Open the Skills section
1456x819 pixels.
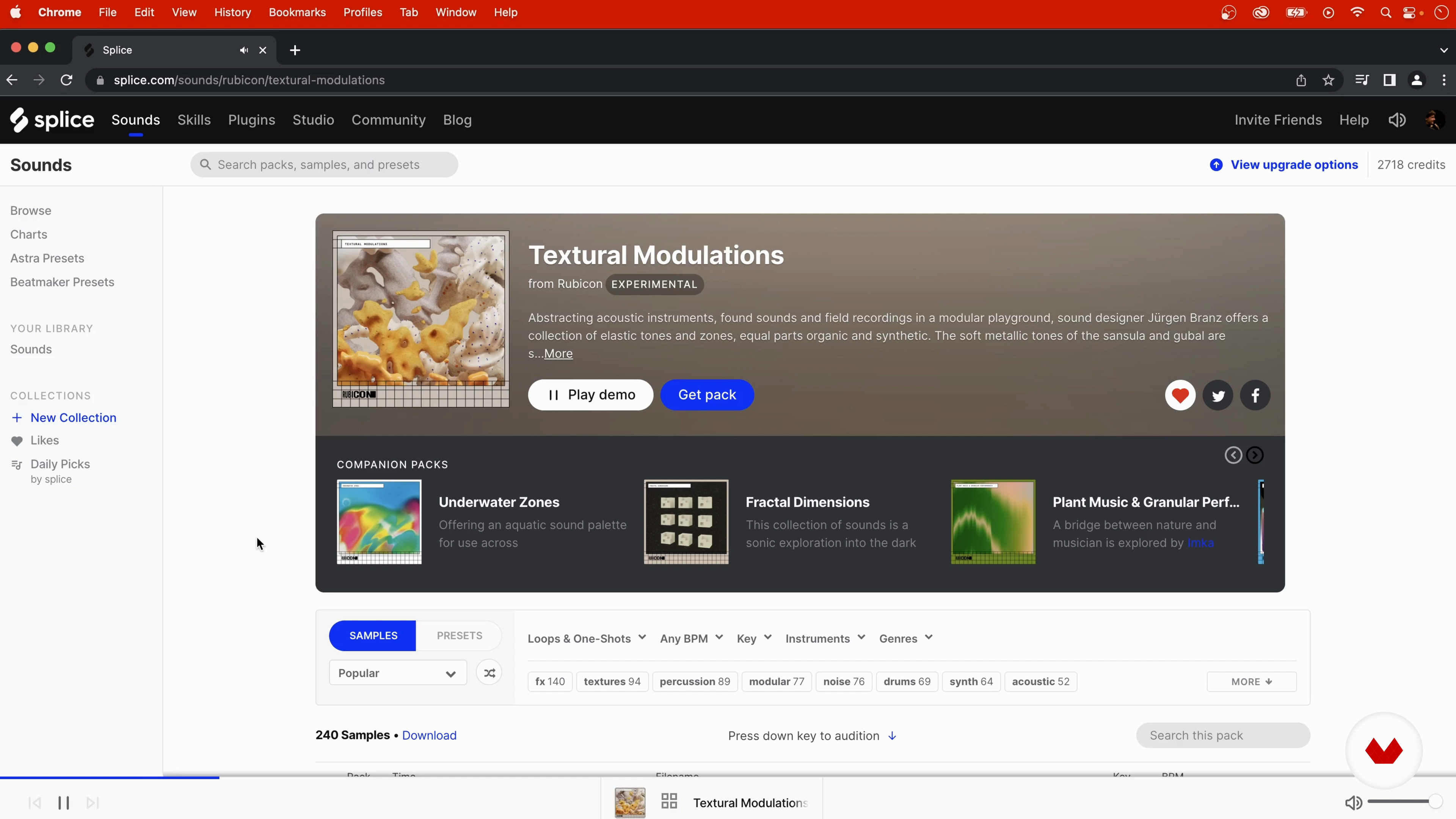(194, 120)
